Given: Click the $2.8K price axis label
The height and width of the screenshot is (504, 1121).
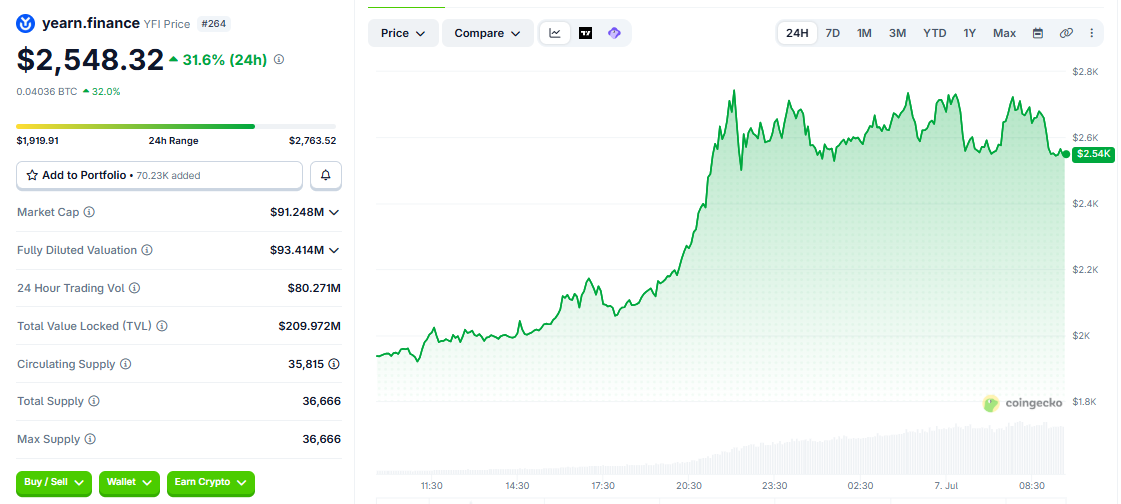Looking at the screenshot, I should point(1085,71).
